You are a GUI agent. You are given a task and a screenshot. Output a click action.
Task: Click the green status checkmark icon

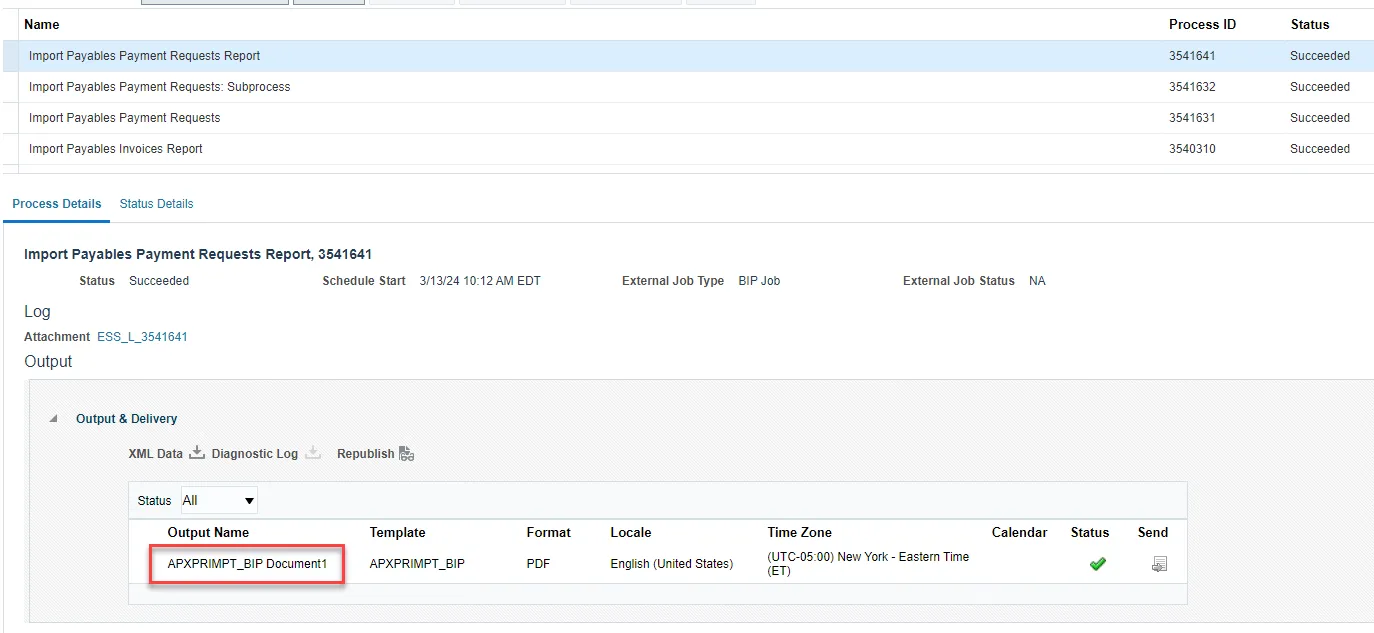point(1097,564)
